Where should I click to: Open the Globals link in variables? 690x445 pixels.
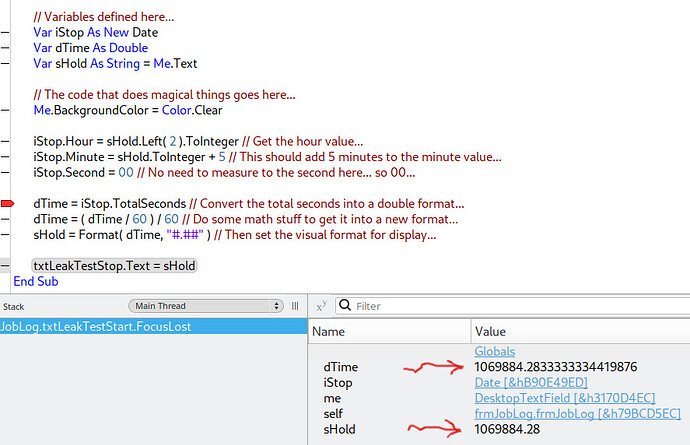click(x=494, y=351)
